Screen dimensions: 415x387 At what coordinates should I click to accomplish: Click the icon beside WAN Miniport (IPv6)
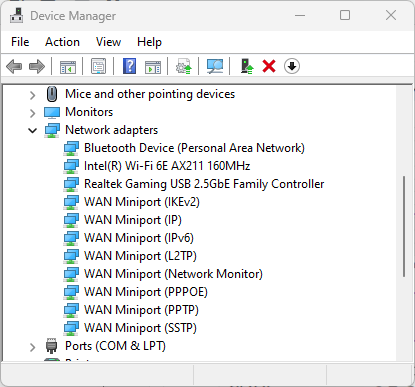(x=71, y=238)
